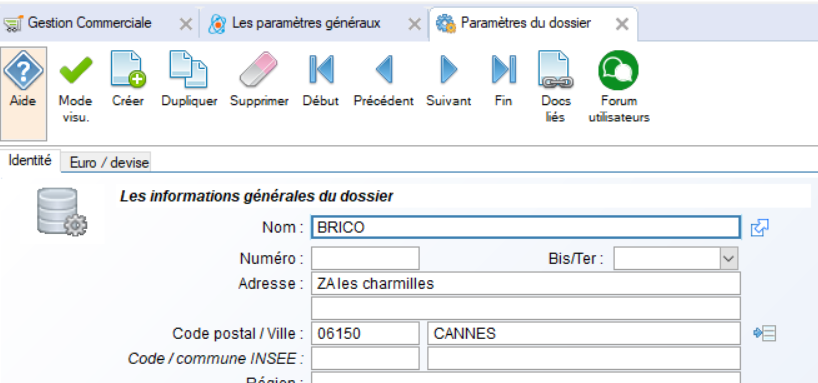The image size is (818, 383).
Task: Click the empty second address line field
Action: click(526, 308)
